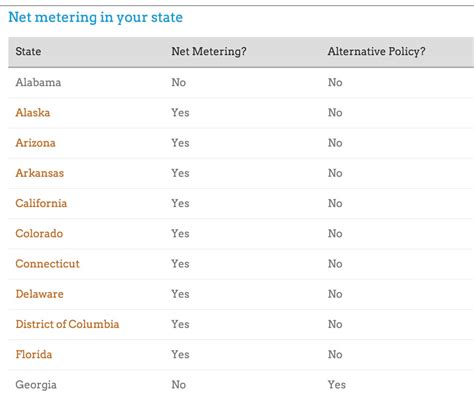Open the Arkansas state link
Image resolution: width=474 pixels, height=399 pixels.
pyautogui.click(x=40, y=173)
